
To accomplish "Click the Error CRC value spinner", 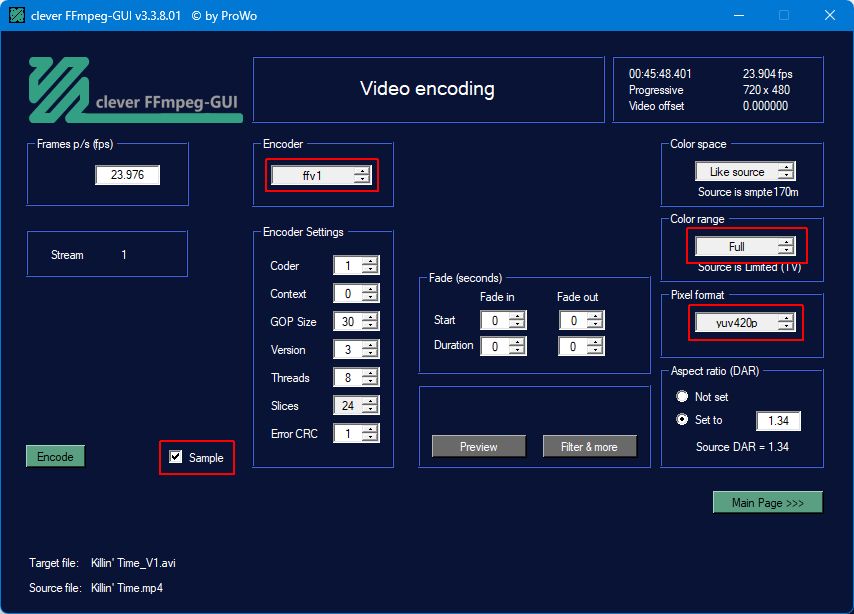I will (356, 433).
